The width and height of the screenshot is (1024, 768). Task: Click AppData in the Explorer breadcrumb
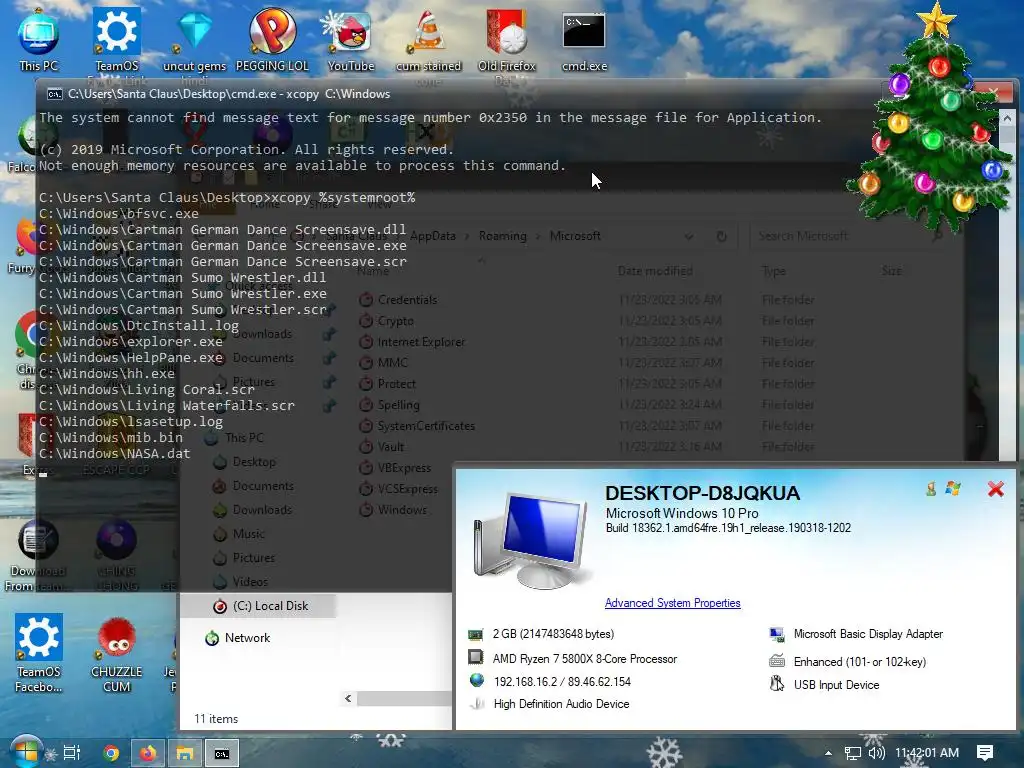pyautogui.click(x=433, y=236)
